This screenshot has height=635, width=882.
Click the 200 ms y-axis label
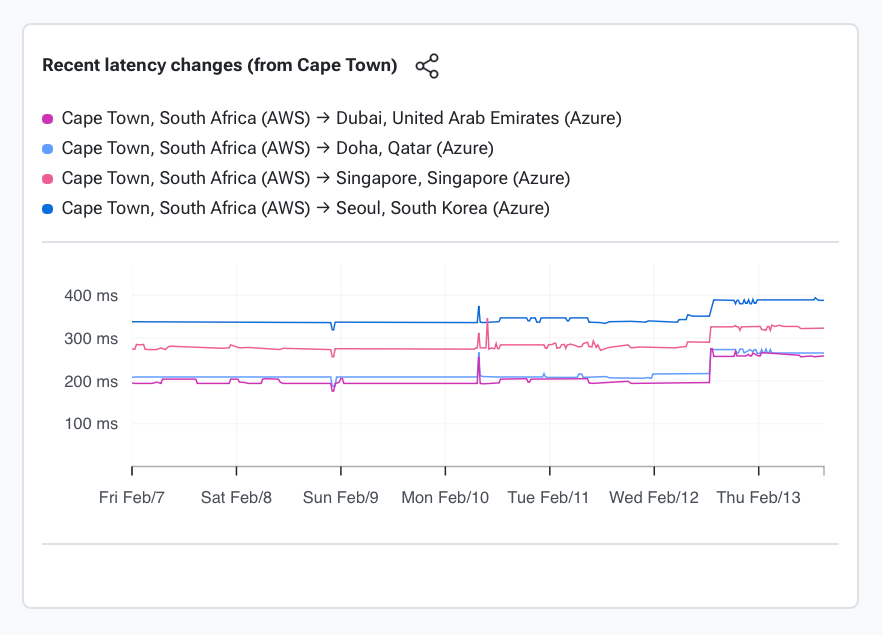[92, 382]
